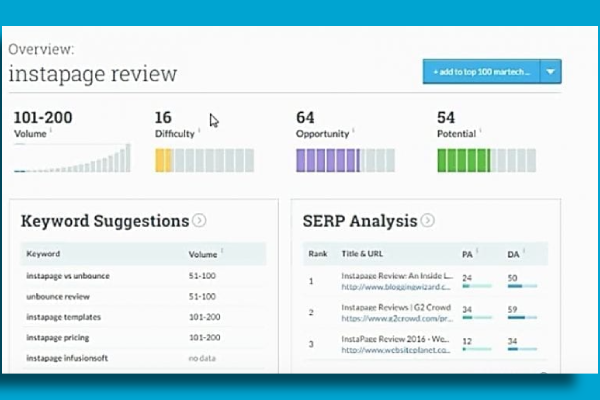This screenshot has height=400, width=600.
Task: Select keyword 'instapage vs unbounce'
Action: tap(68, 276)
